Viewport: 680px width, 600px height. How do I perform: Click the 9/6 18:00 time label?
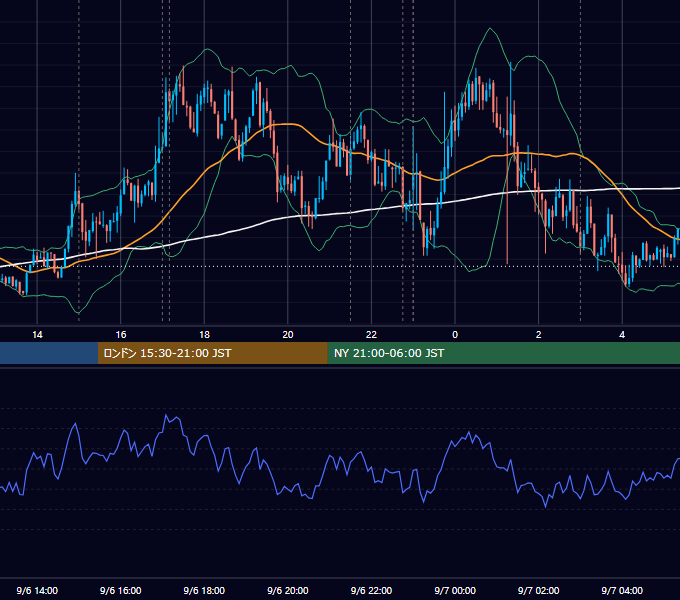[x=204, y=590]
